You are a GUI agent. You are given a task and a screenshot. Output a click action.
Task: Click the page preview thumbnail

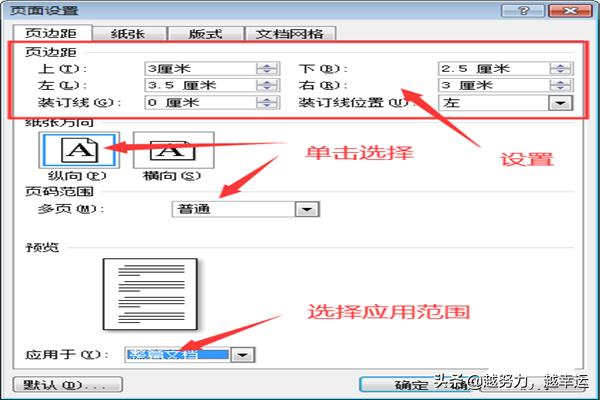pos(150,294)
